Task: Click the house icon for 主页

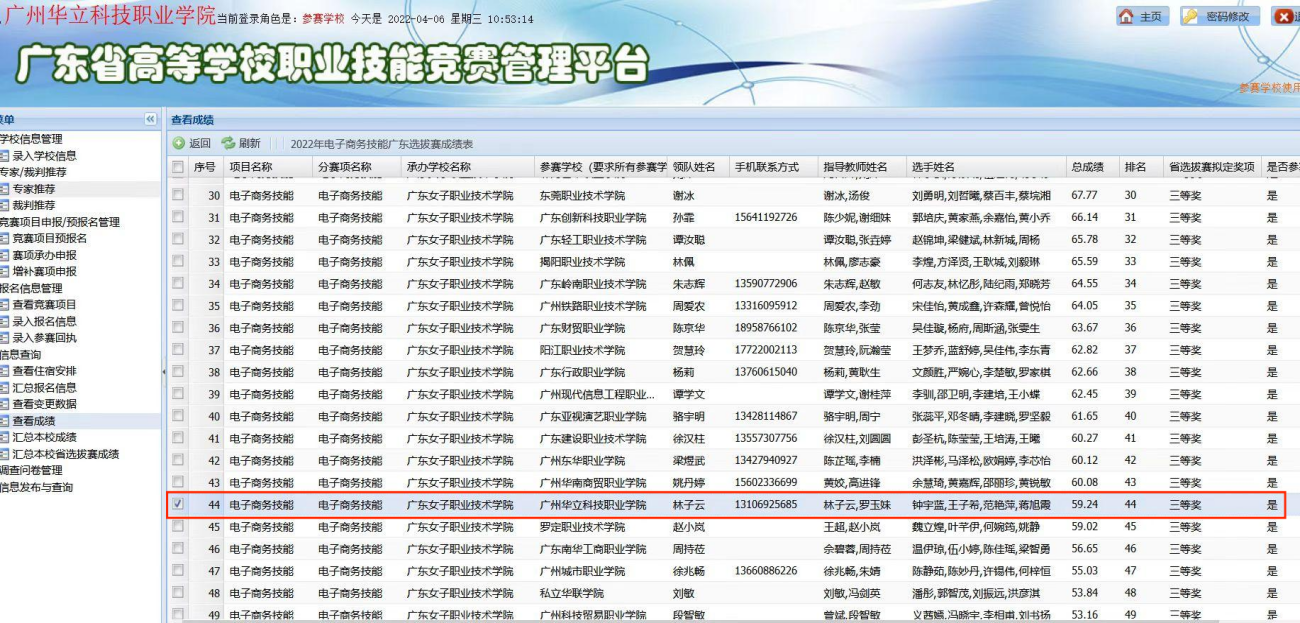Action: [x=1127, y=17]
